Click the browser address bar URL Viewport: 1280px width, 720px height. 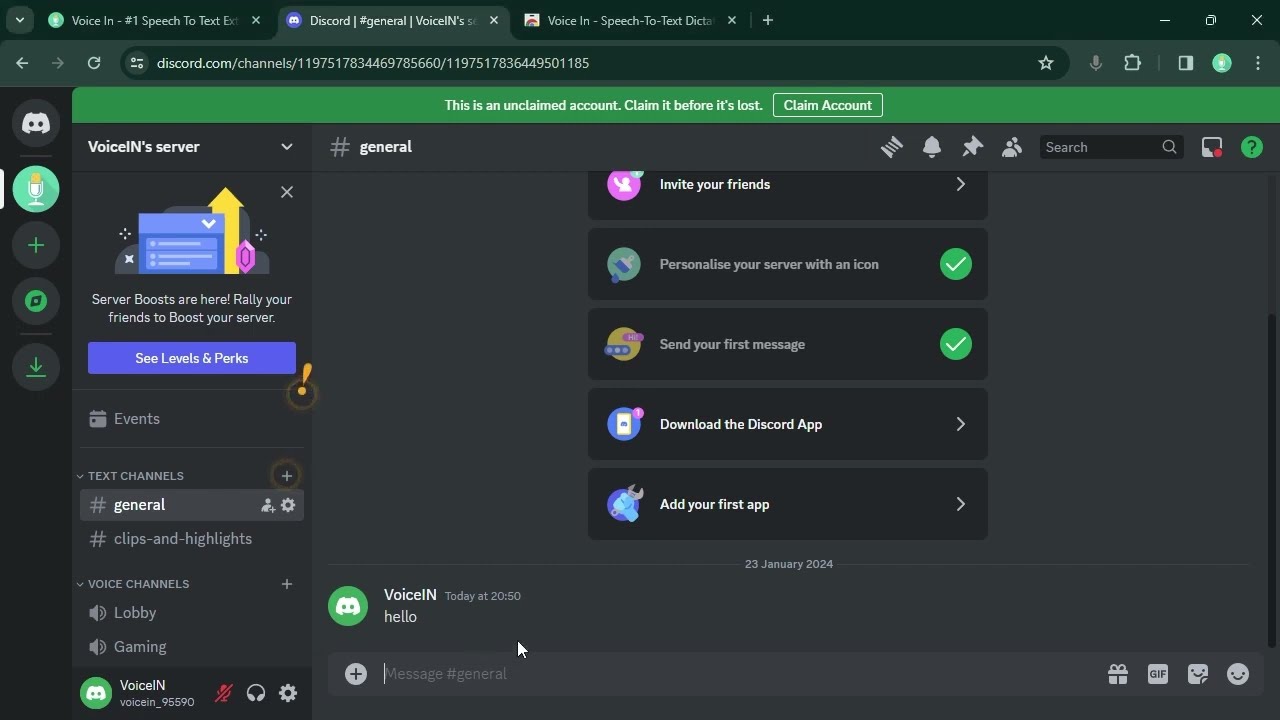pos(373,63)
